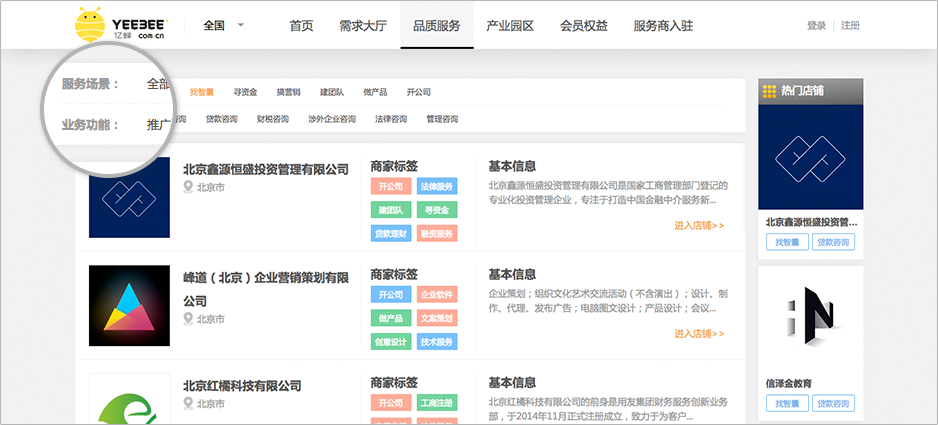The width and height of the screenshot is (938, 425).
Task: Click 建团队 tag in 北京鑫源恒盛 listing
Action: (391, 210)
